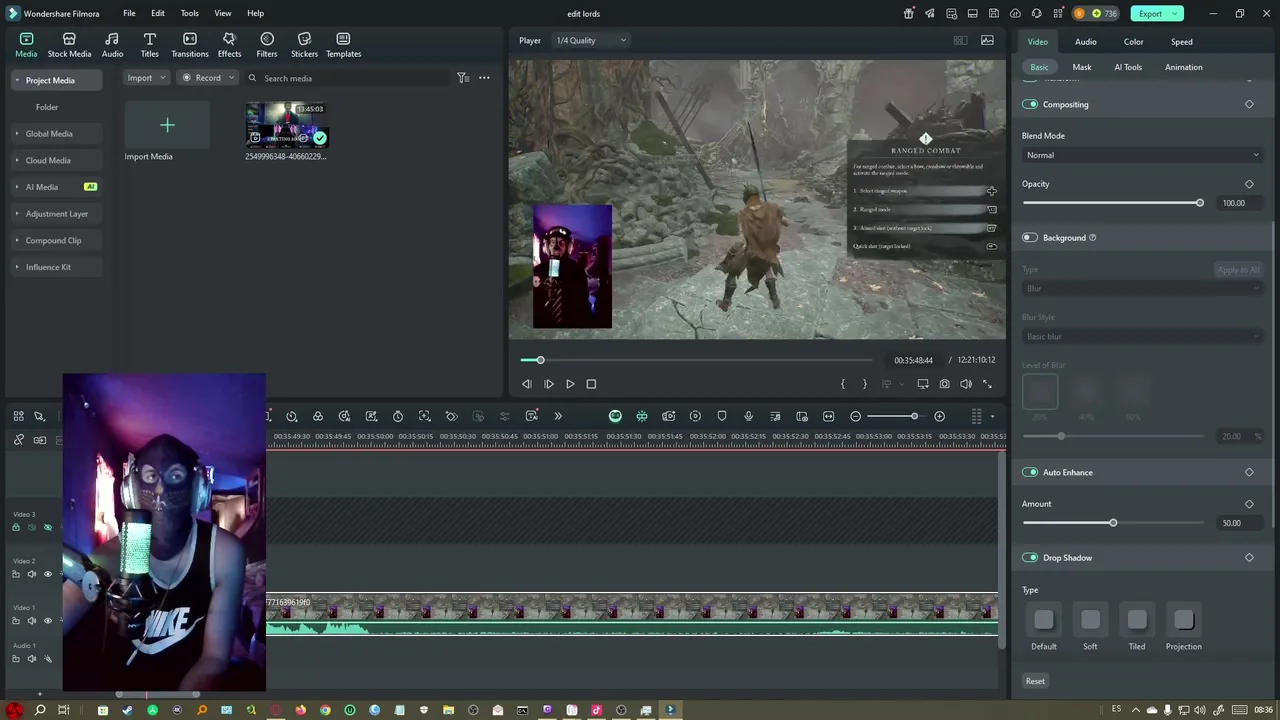Open the Transitions panel
This screenshot has height=720, width=1280.
click(189, 45)
